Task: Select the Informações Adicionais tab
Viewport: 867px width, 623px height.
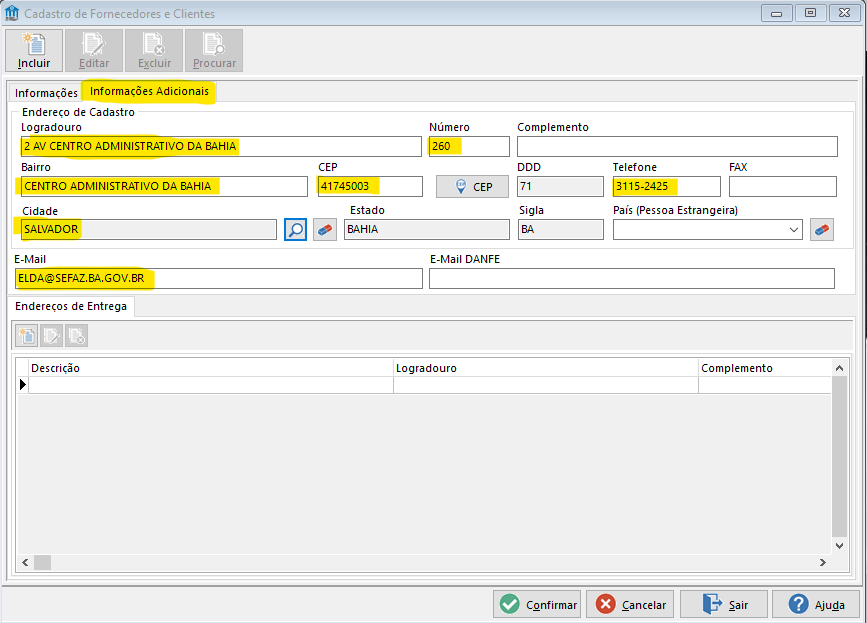Action: [x=149, y=91]
